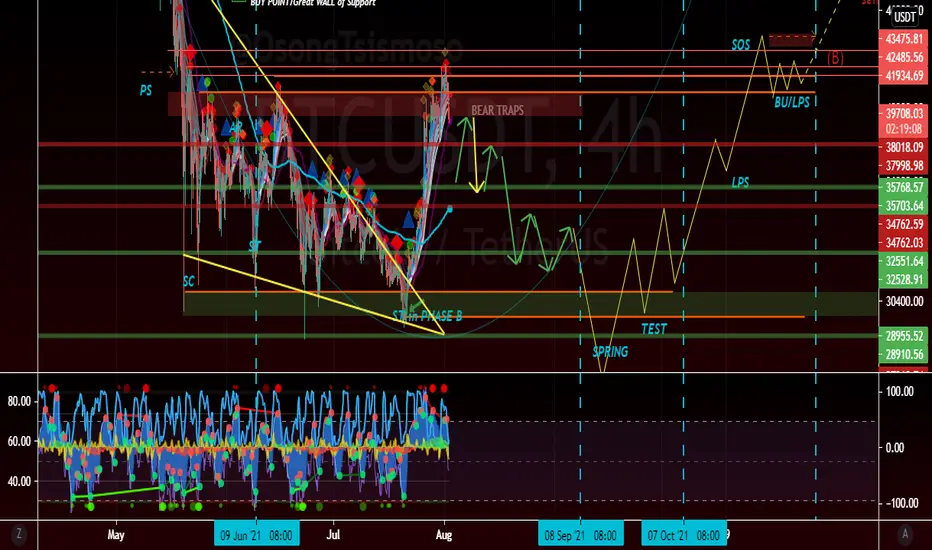This screenshot has height=550, width=932.
Task: Click the 60.00 left indicator scale value
Action: point(19,441)
